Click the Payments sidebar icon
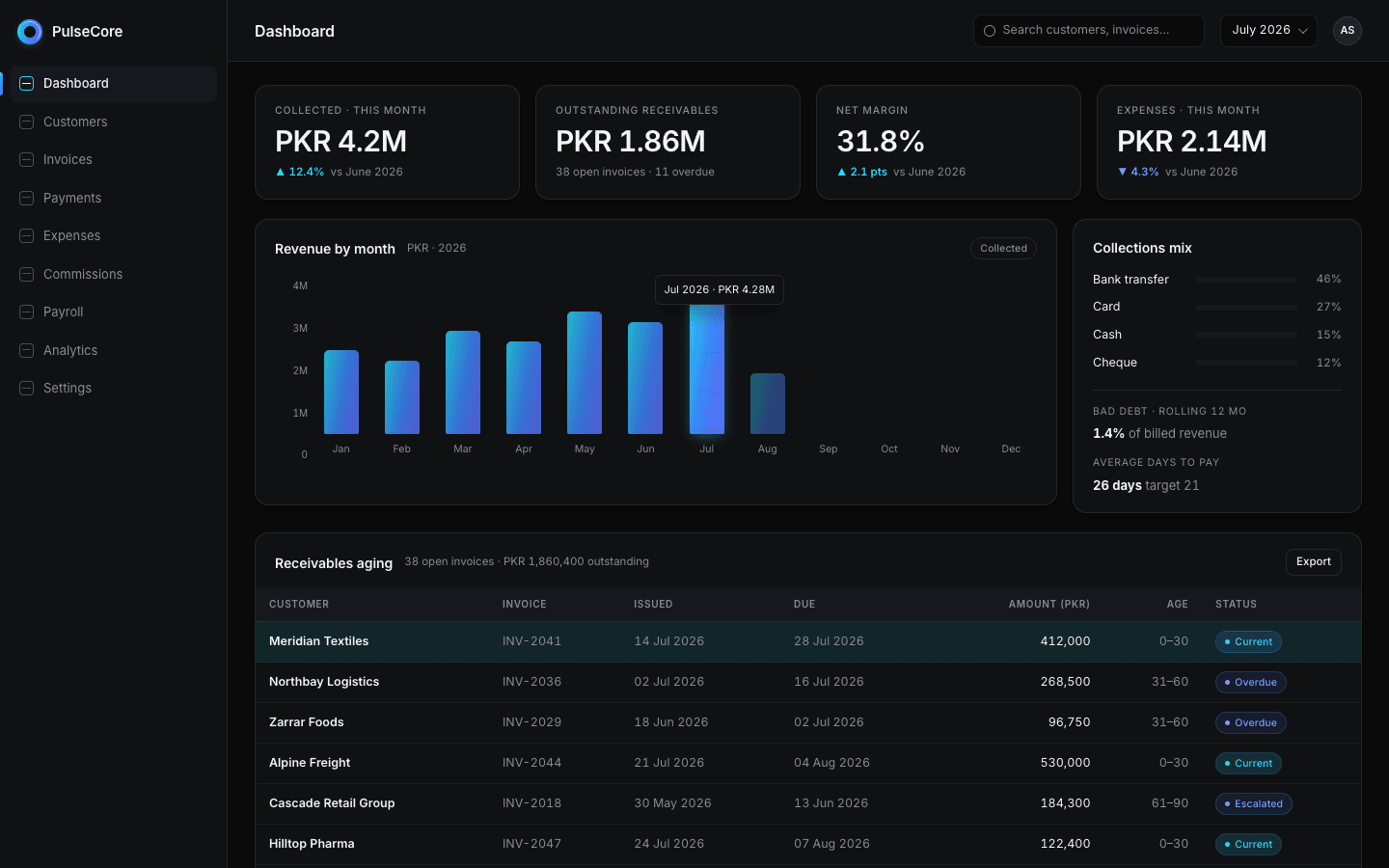Screen dimensions: 1389x868 (27, 198)
